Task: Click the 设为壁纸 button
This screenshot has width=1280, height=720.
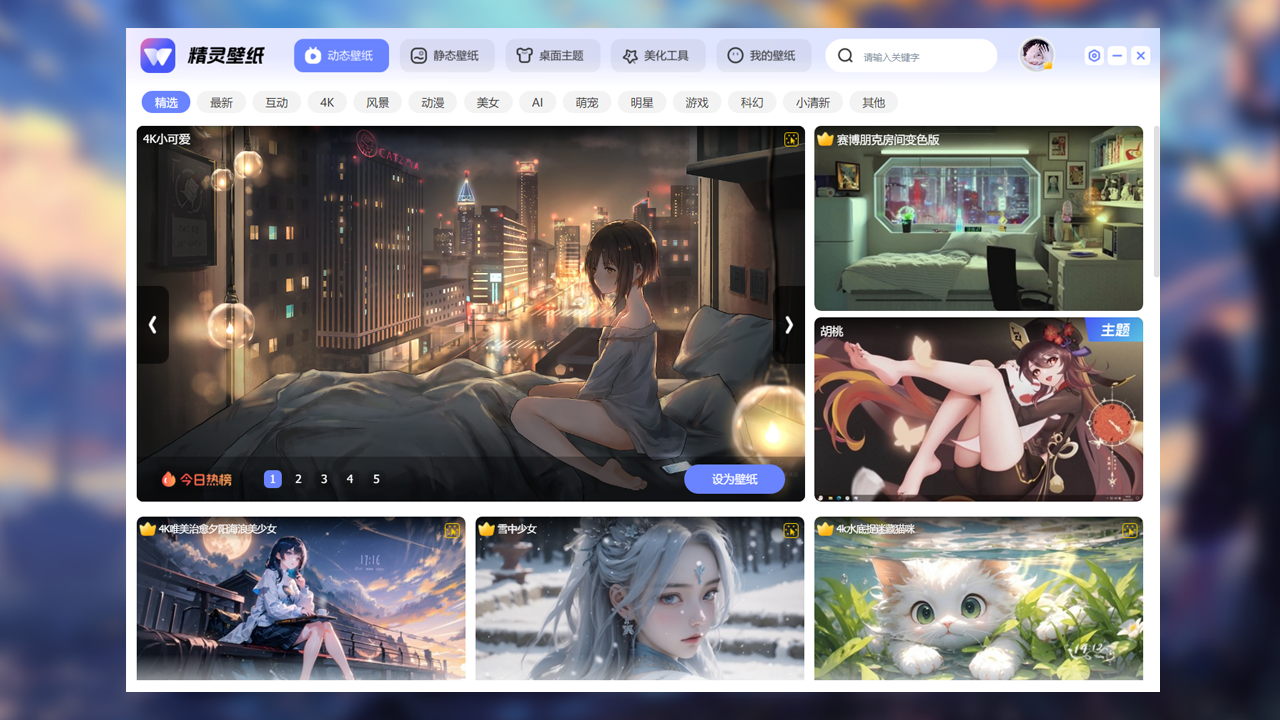Action: 735,479
